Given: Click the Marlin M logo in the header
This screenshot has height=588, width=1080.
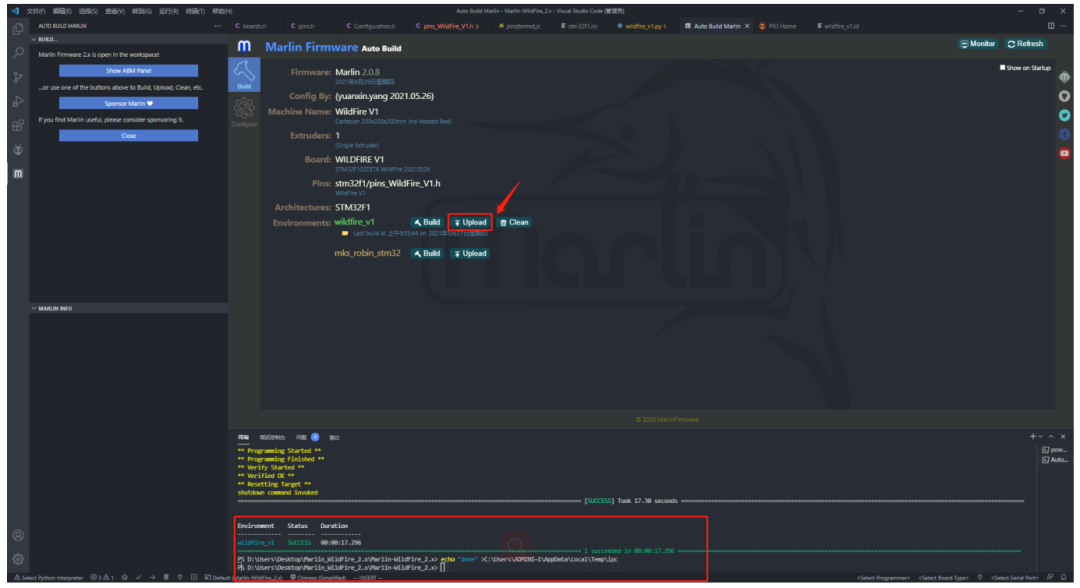Looking at the screenshot, I should point(244,46).
